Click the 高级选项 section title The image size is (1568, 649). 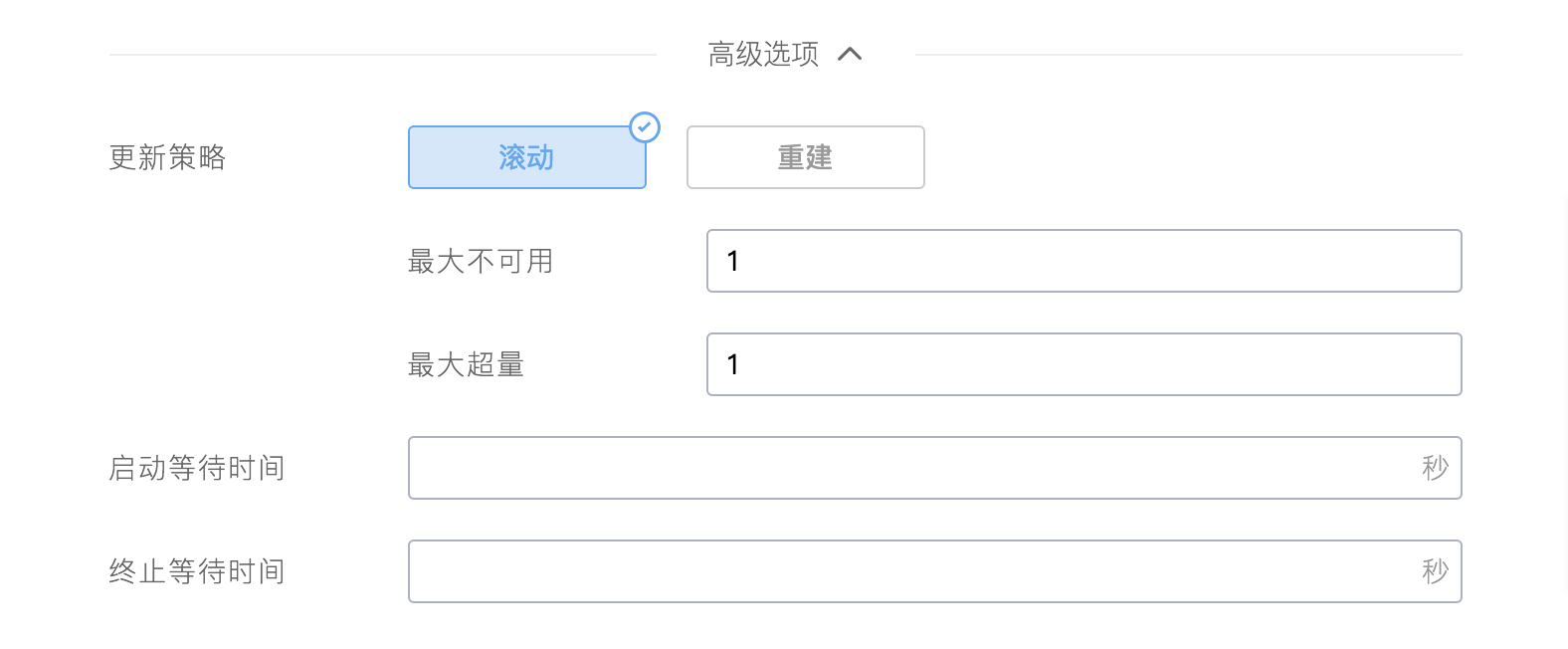(763, 54)
